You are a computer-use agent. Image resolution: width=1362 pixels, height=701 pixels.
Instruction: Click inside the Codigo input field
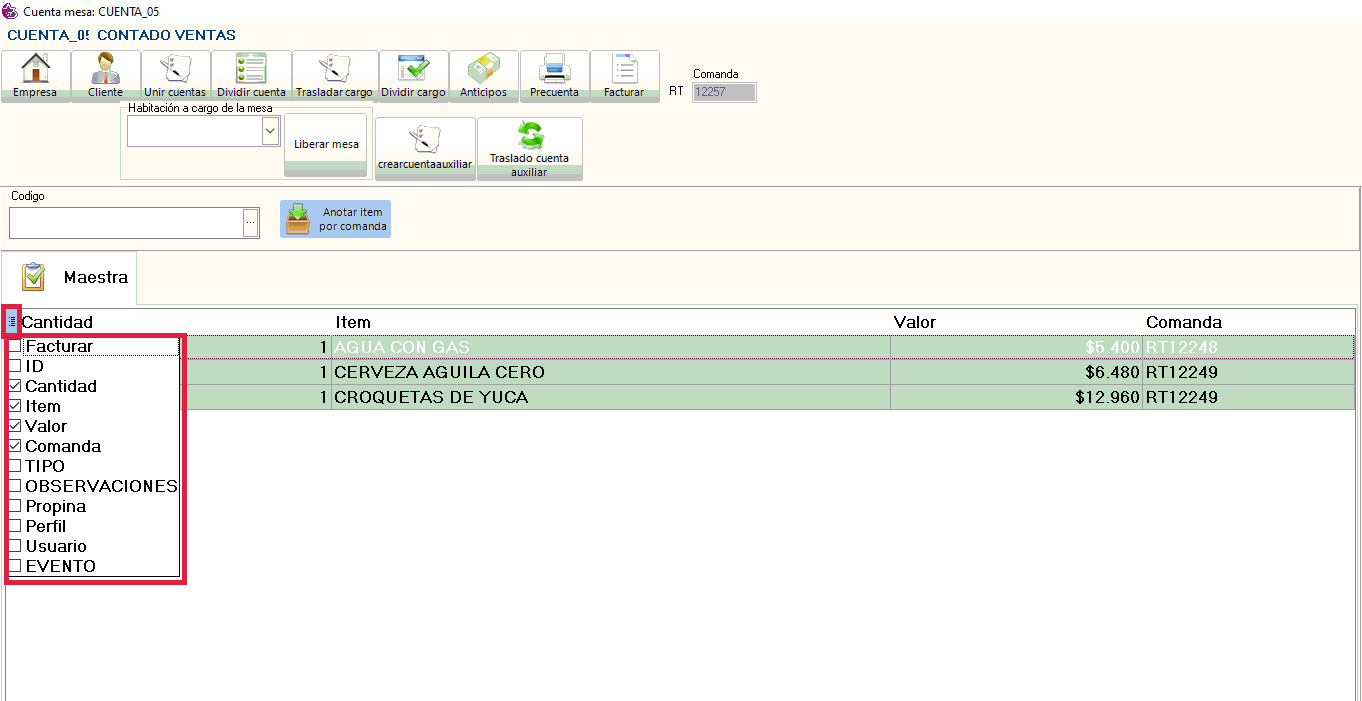tap(125, 222)
